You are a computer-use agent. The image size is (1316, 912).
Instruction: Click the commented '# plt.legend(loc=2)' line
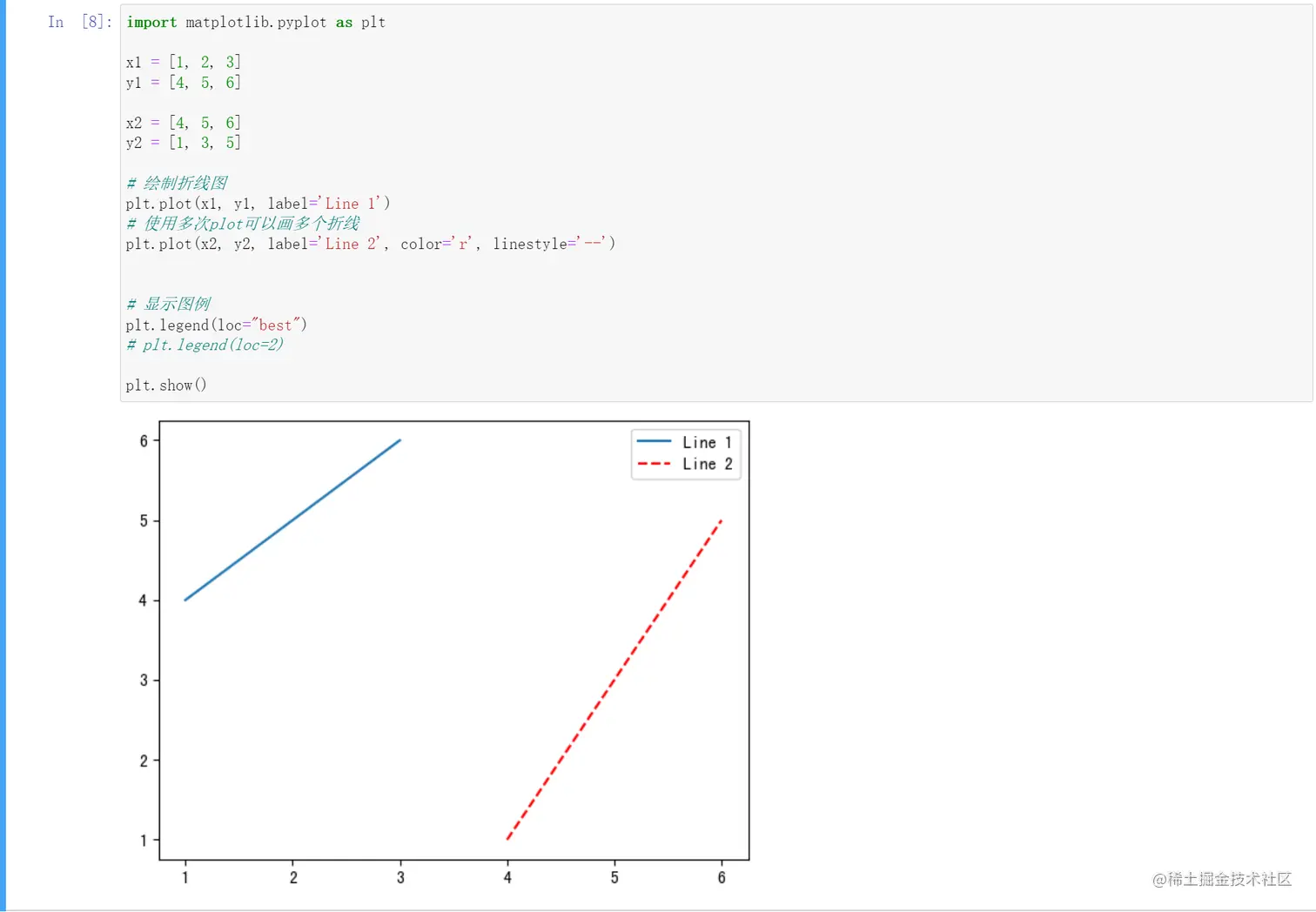click(205, 345)
